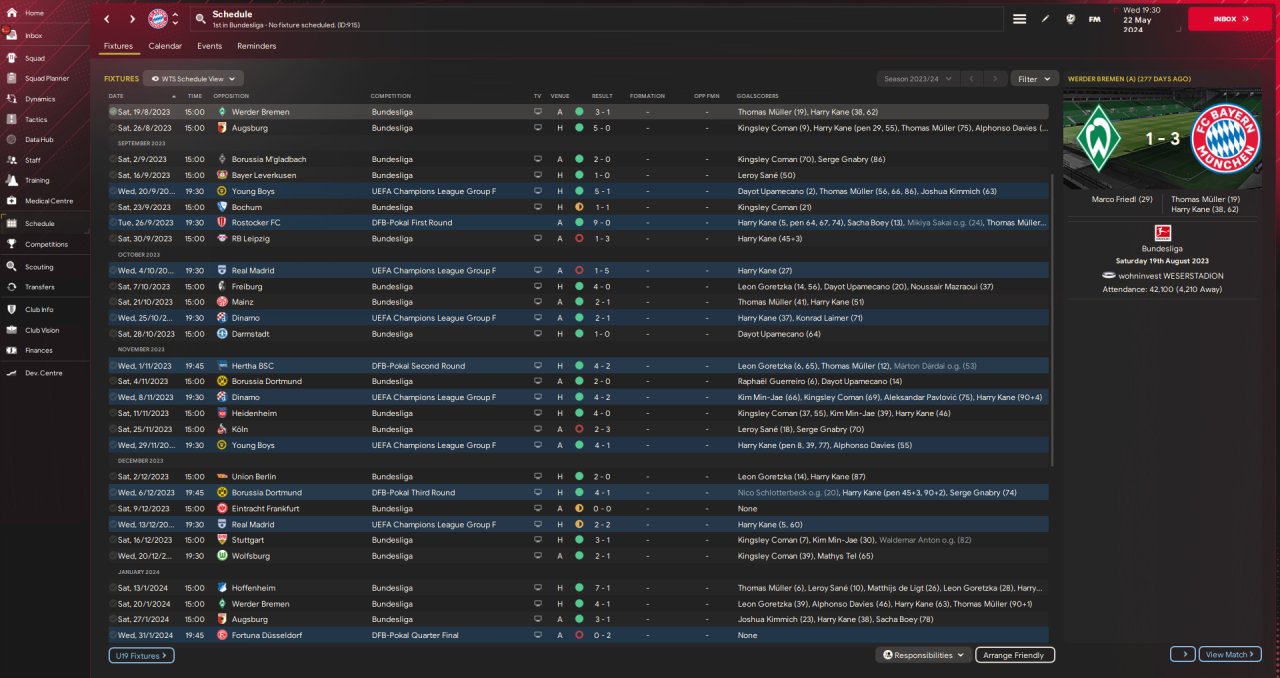Image resolution: width=1280 pixels, height=678 pixels.
Task: Go to the Squad screen icon
Action: click(x=11, y=58)
